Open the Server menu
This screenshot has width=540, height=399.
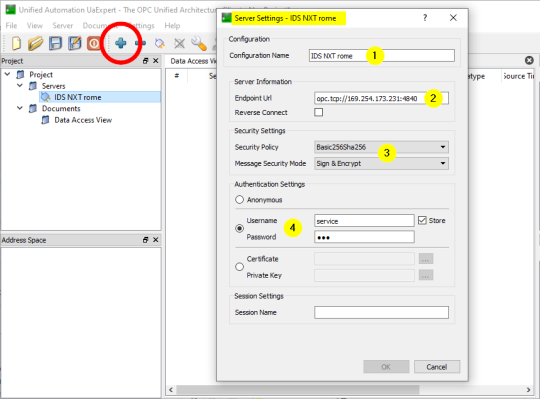(63, 26)
